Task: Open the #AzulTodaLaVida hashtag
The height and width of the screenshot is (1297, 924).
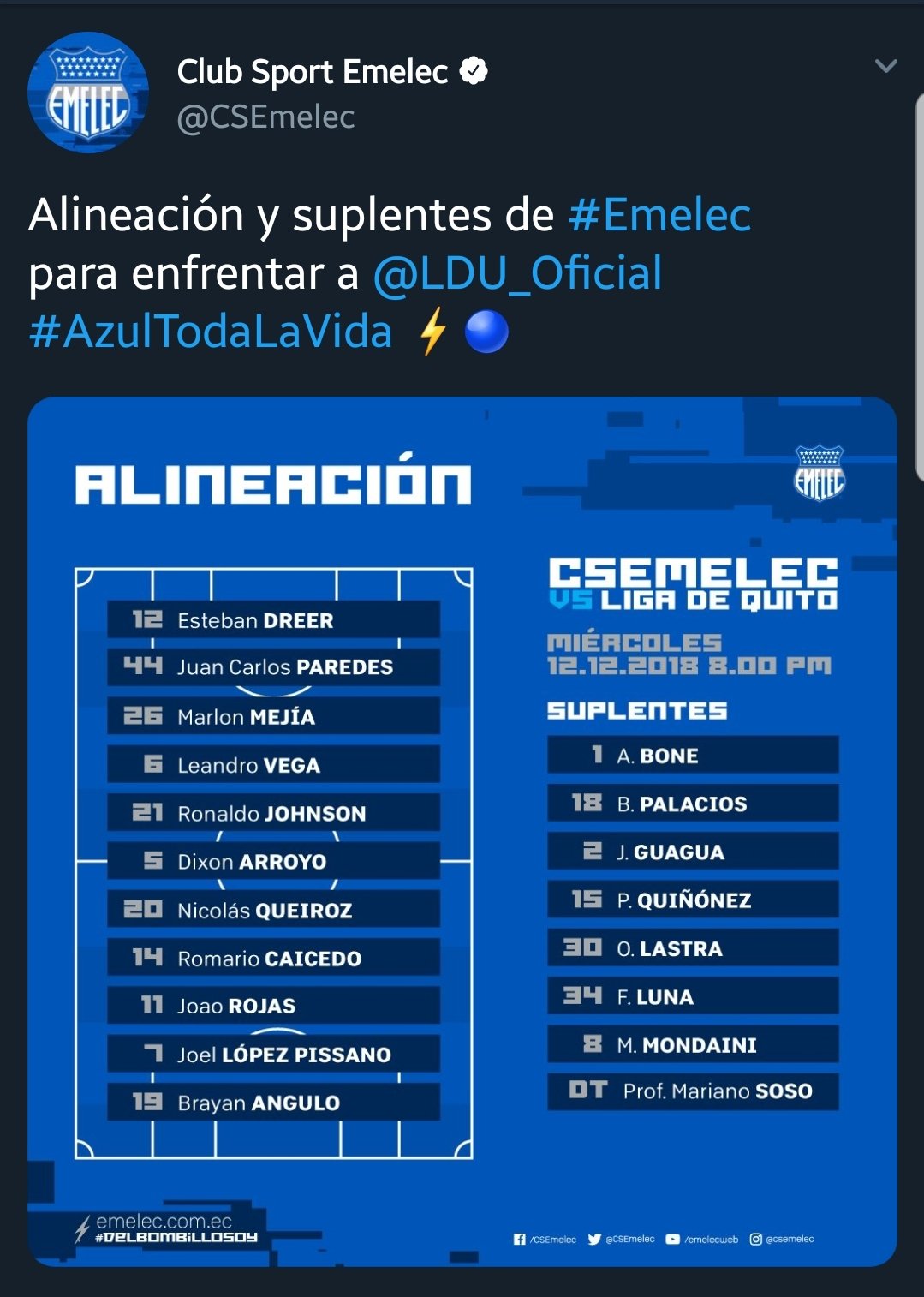Action: click(211, 332)
